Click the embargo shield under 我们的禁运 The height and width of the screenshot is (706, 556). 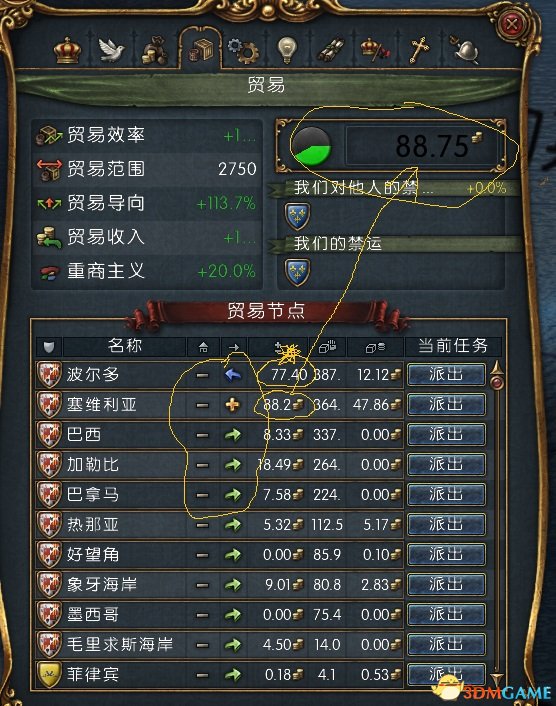[x=297, y=272]
